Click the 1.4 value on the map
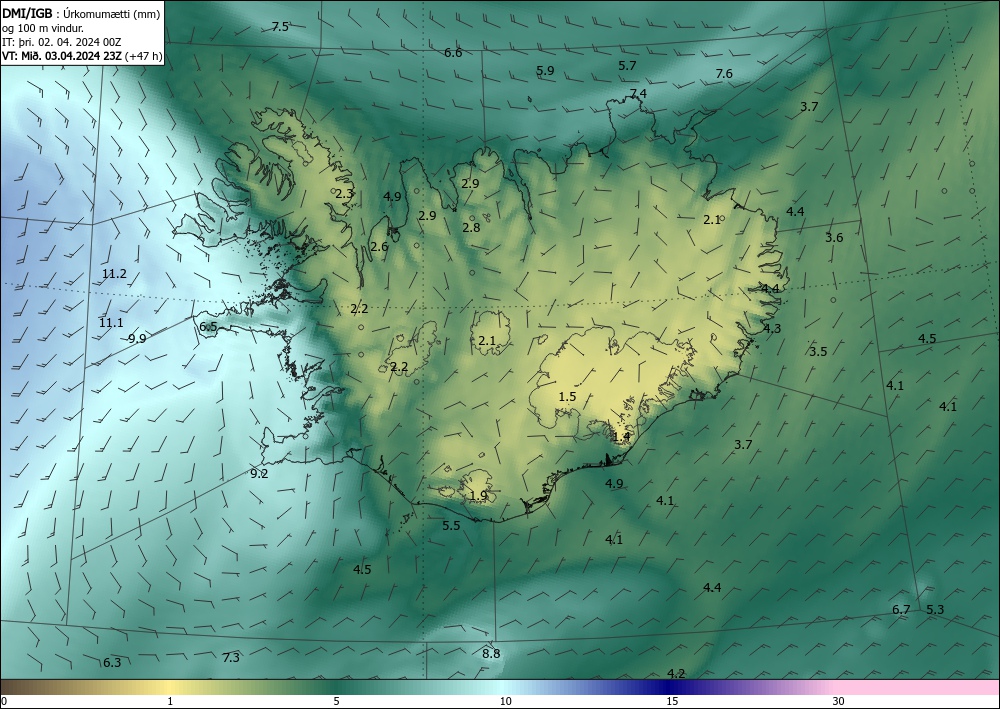The height and width of the screenshot is (709, 1000). [x=622, y=437]
